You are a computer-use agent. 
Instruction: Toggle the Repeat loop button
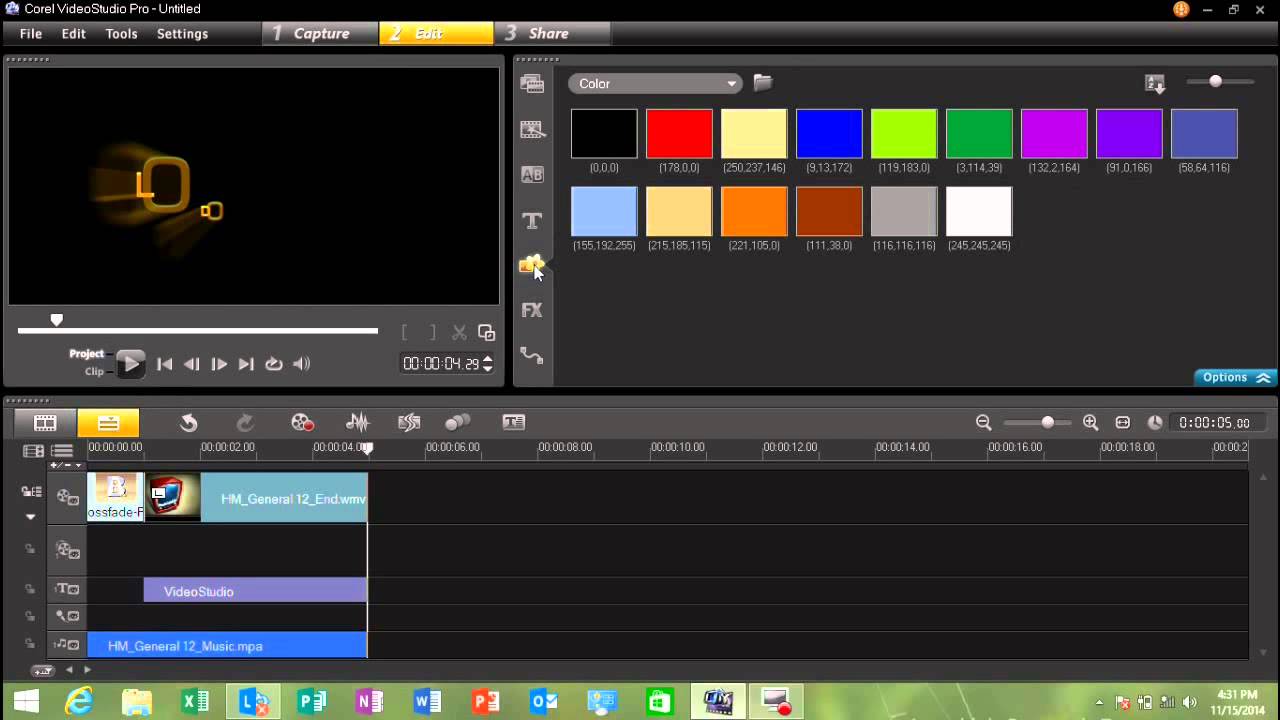[x=273, y=365]
